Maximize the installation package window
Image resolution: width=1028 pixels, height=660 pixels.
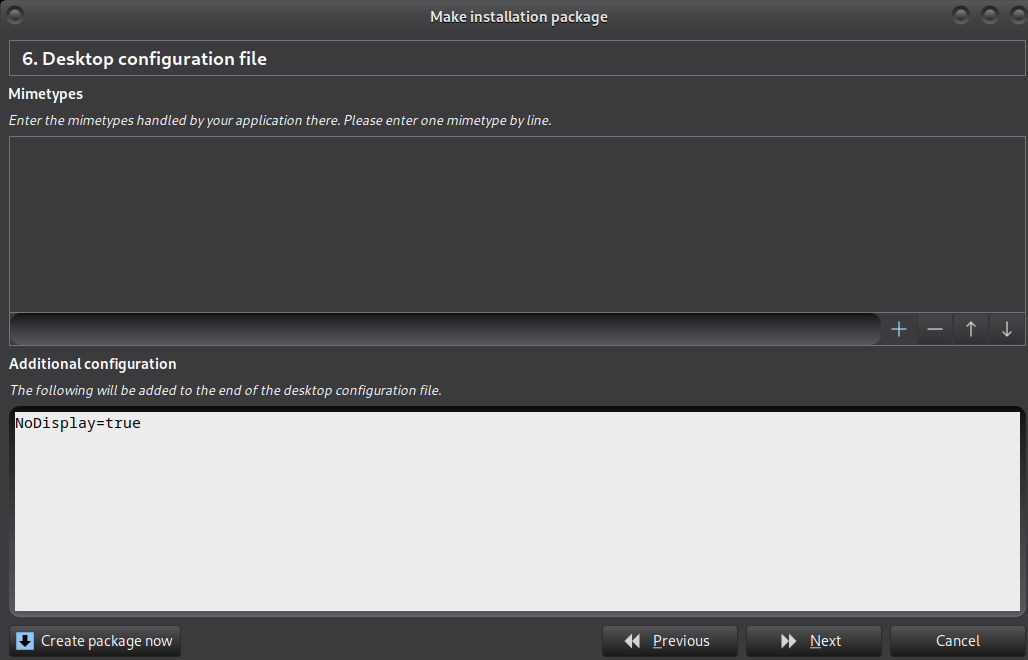pyautogui.click(x=990, y=16)
